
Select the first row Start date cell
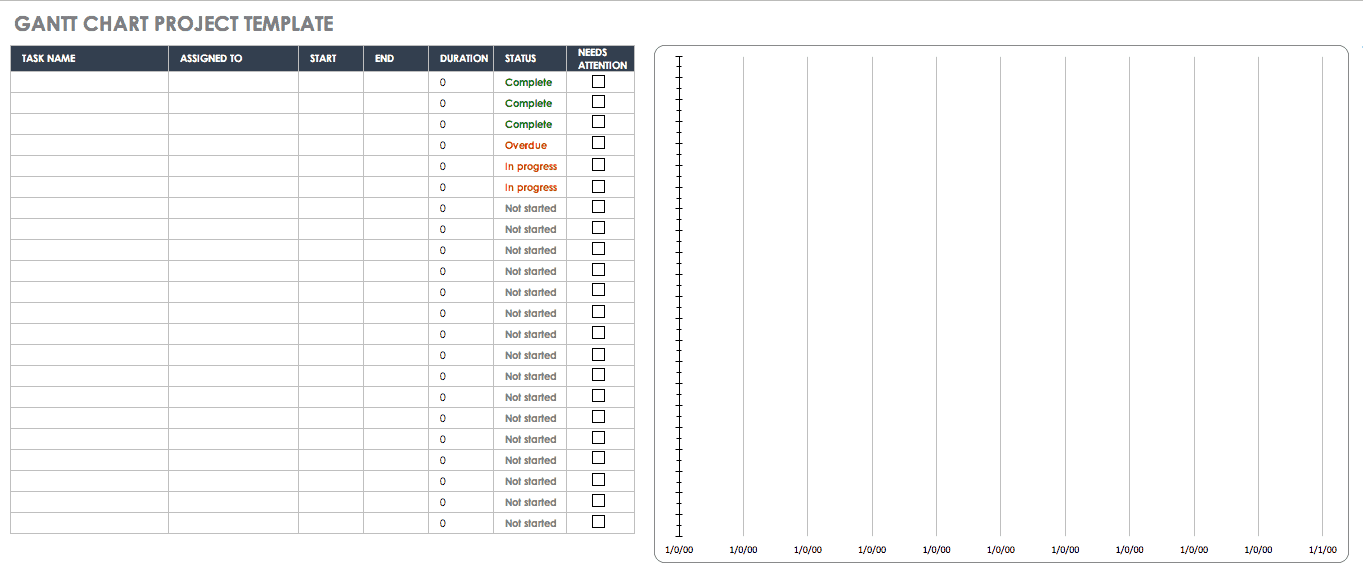point(330,83)
